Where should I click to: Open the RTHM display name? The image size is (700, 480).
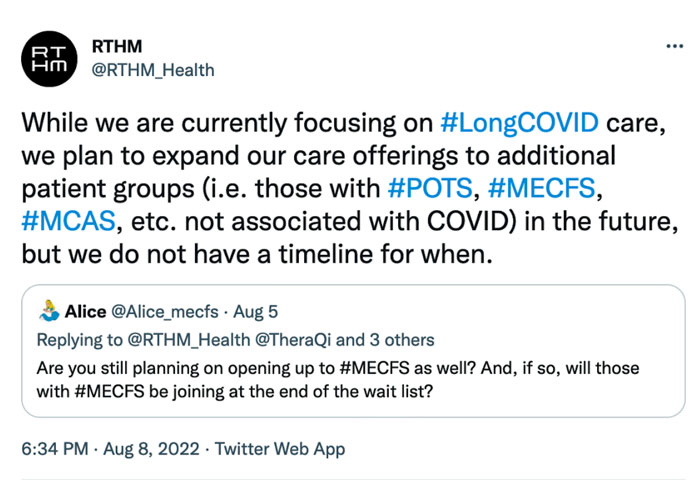click(117, 46)
